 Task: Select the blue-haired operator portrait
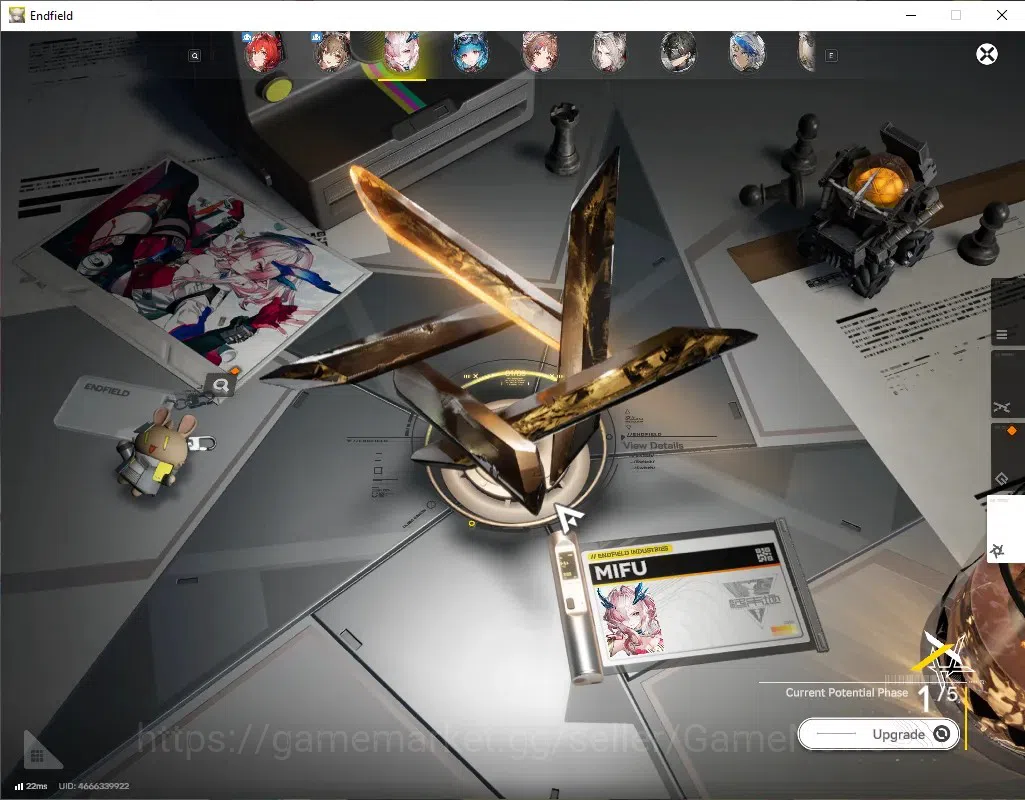coord(471,52)
